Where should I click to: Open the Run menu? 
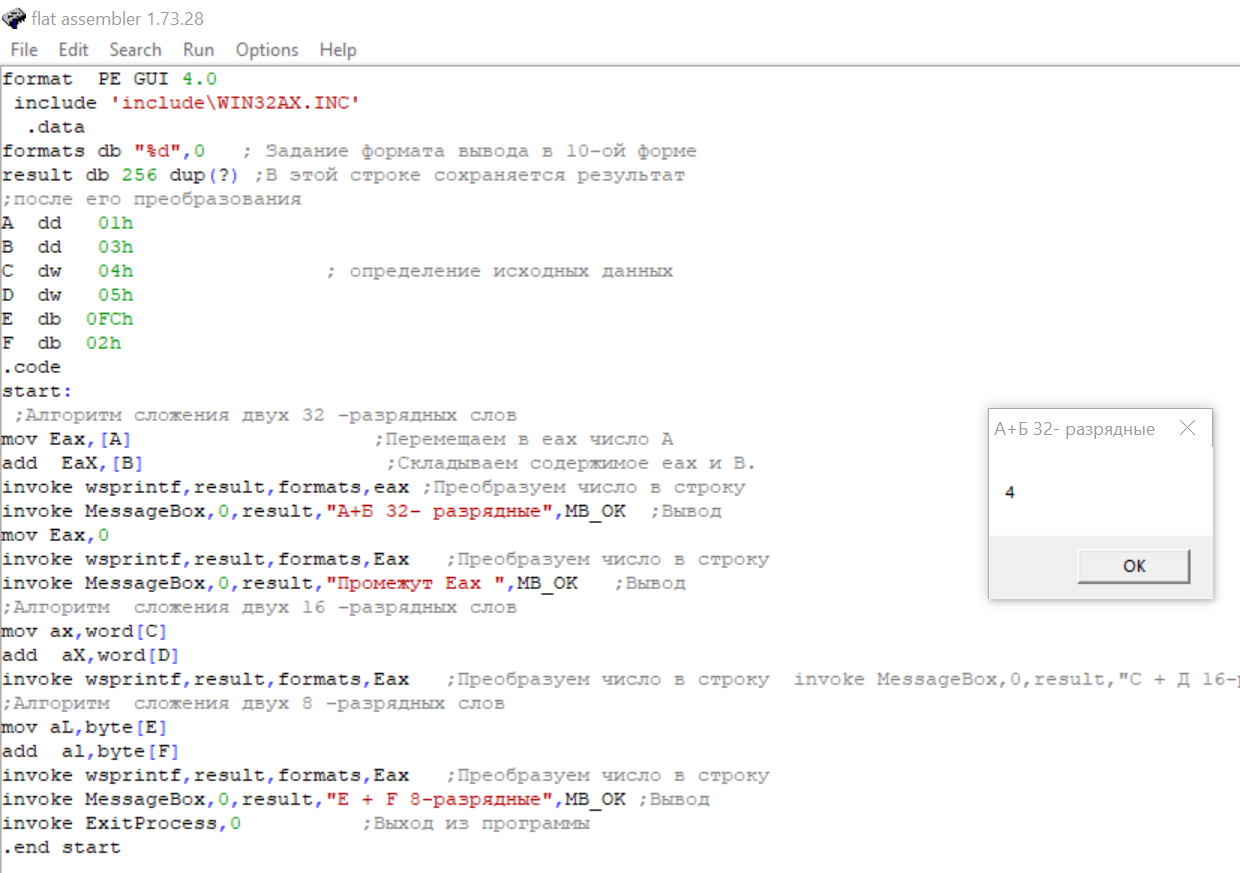pos(198,49)
